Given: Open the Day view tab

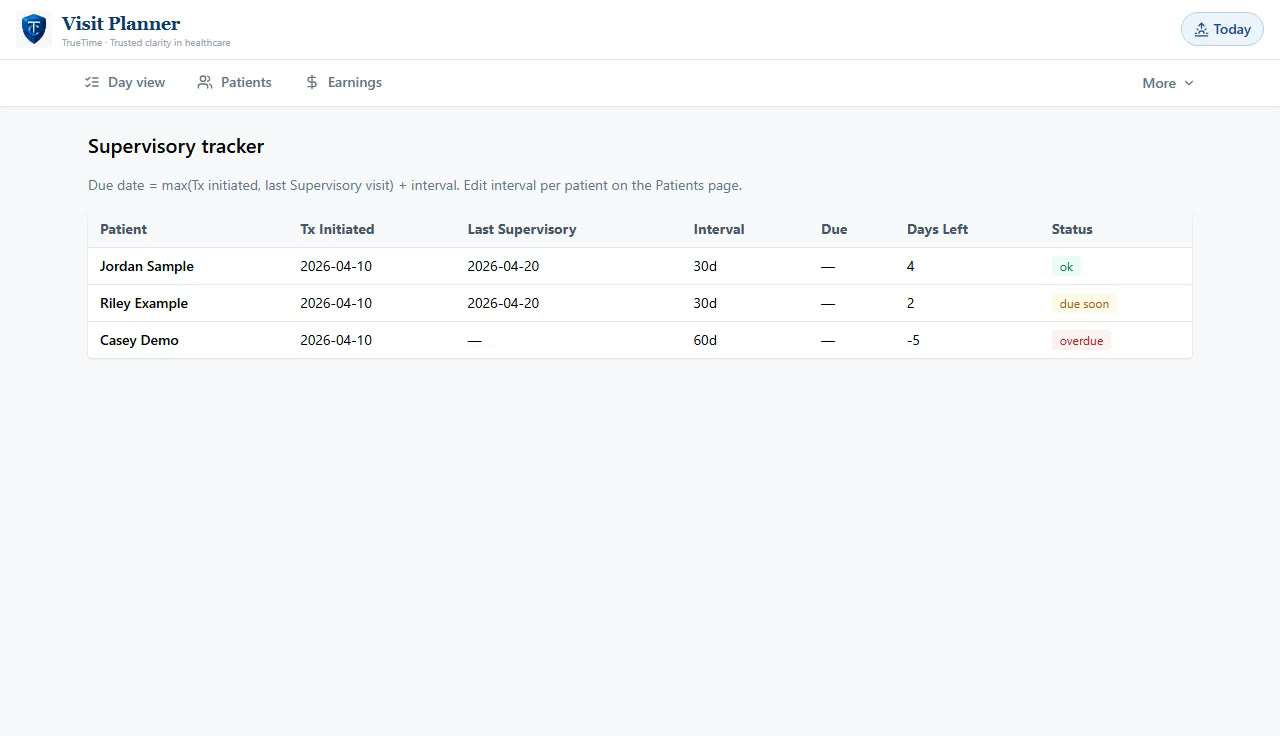Looking at the screenshot, I should [125, 82].
